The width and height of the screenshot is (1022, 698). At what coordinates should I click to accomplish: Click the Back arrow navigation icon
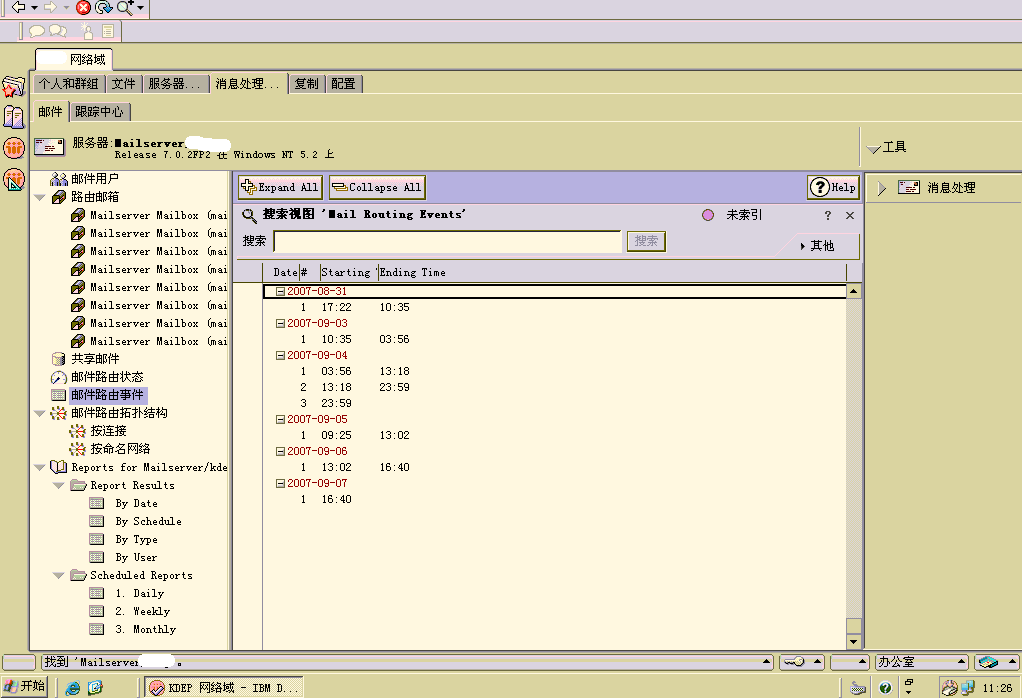point(18,8)
